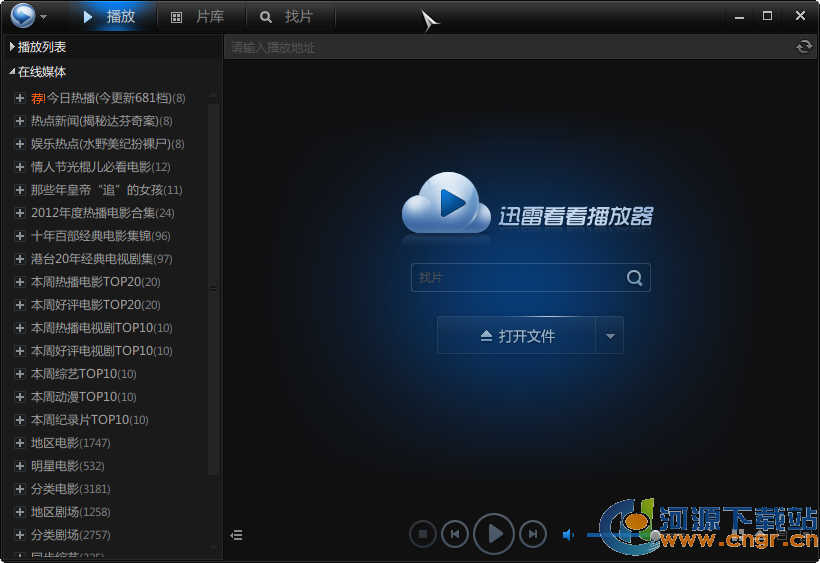Click the 打开文件 button
This screenshot has height=563, width=820.
[x=517, y=336]
